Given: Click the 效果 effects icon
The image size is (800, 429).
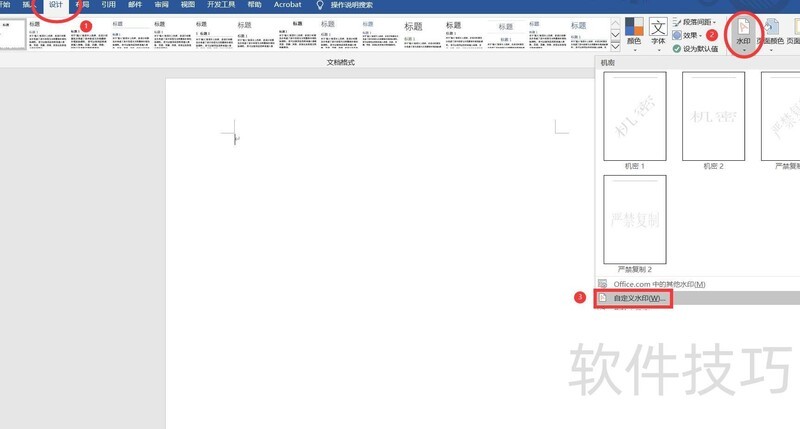Looking at the screenshot, I should click(677, 35).
